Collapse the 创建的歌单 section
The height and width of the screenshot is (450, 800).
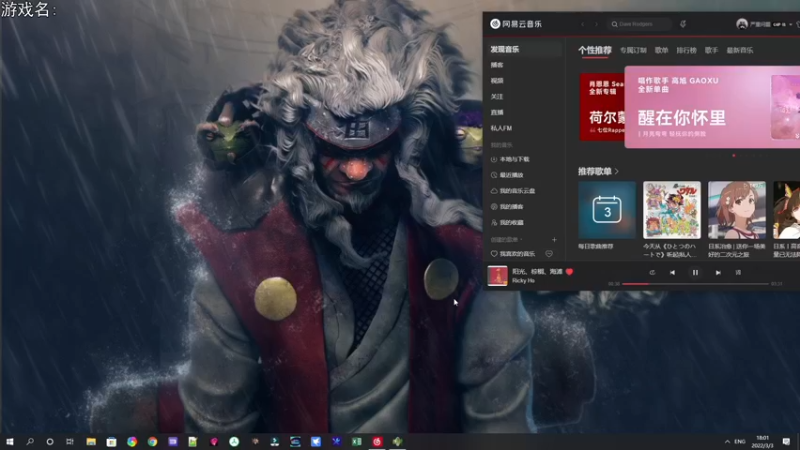(x=507, y=239)
